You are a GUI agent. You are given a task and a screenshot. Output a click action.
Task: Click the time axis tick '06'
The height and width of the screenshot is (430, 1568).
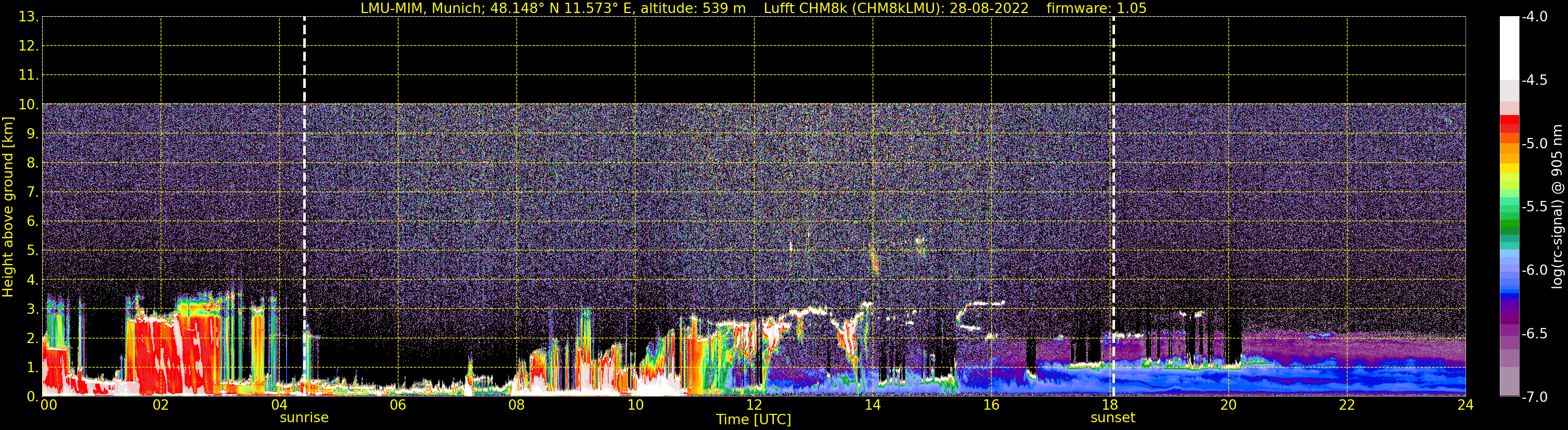pos(398,405)
